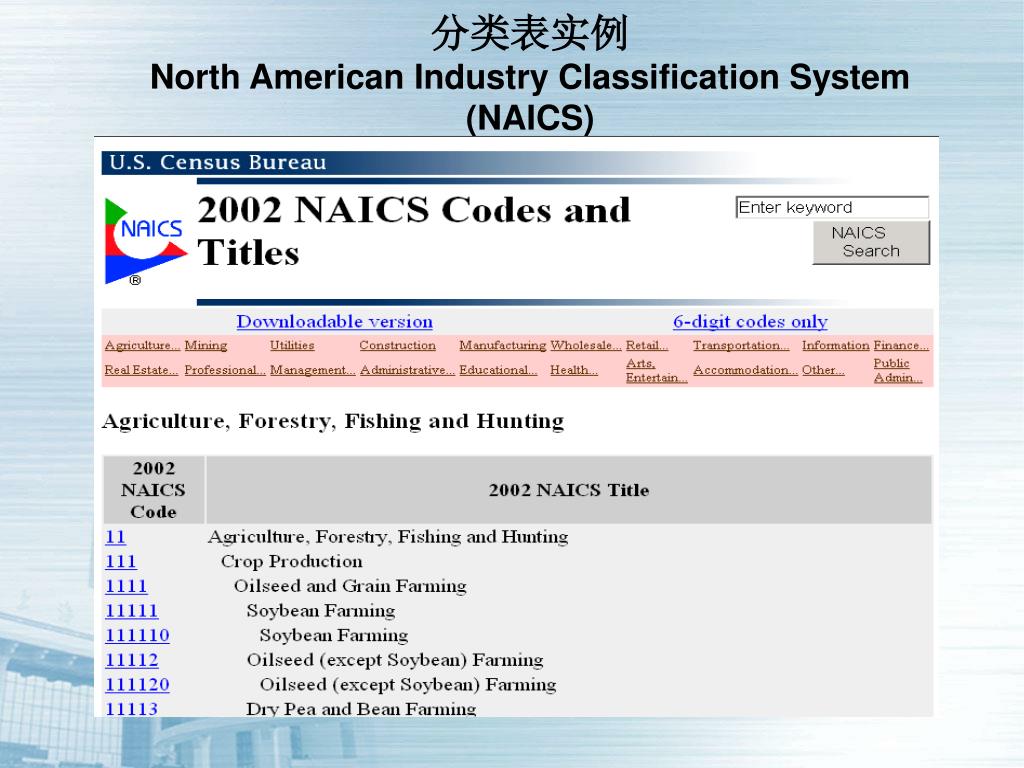The image size is (1024, 768).
Task: Go to the Administrative sector link
Action: click(x=407, y=370)
